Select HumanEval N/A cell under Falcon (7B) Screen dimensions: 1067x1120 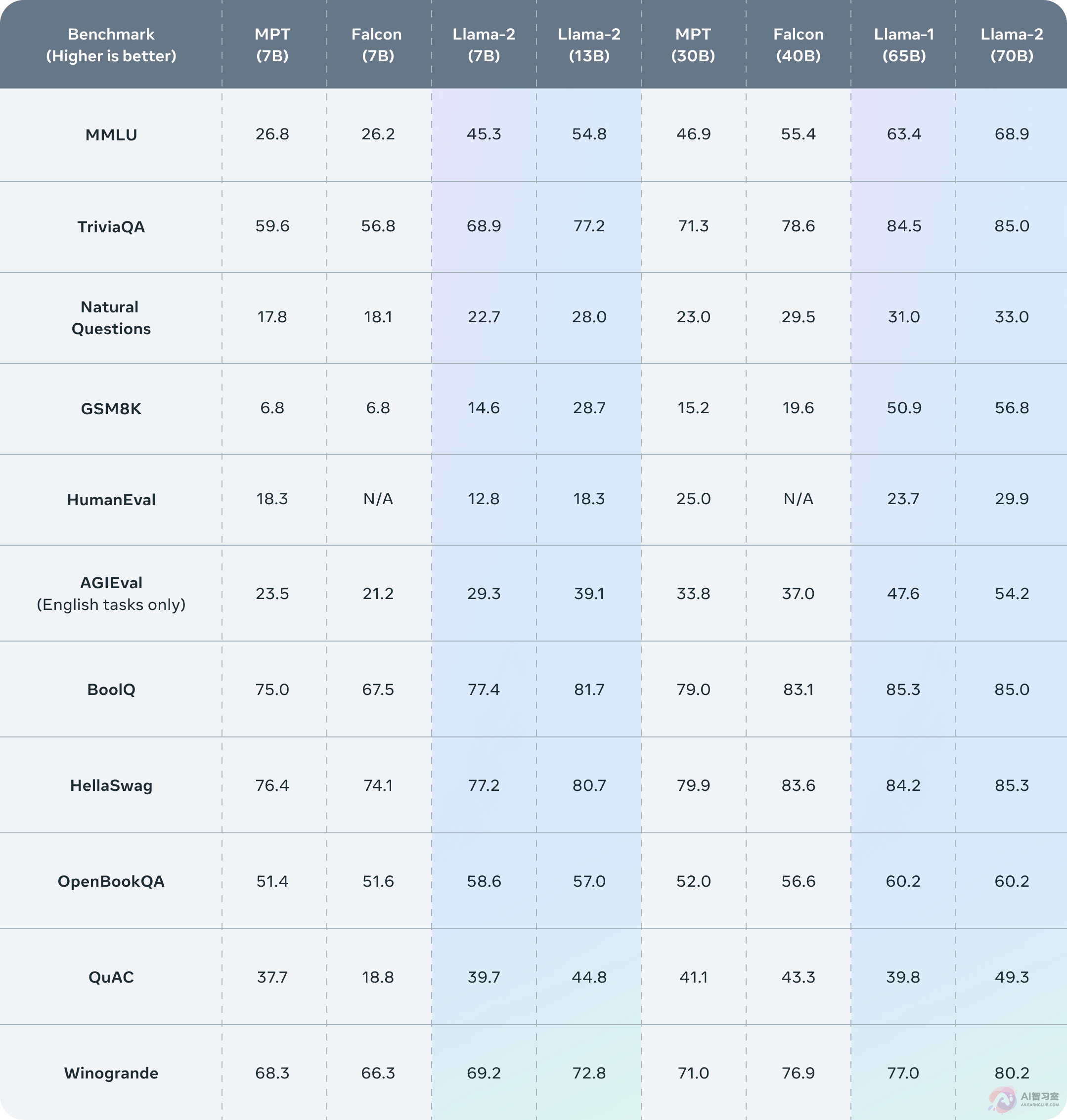[378, 499]
